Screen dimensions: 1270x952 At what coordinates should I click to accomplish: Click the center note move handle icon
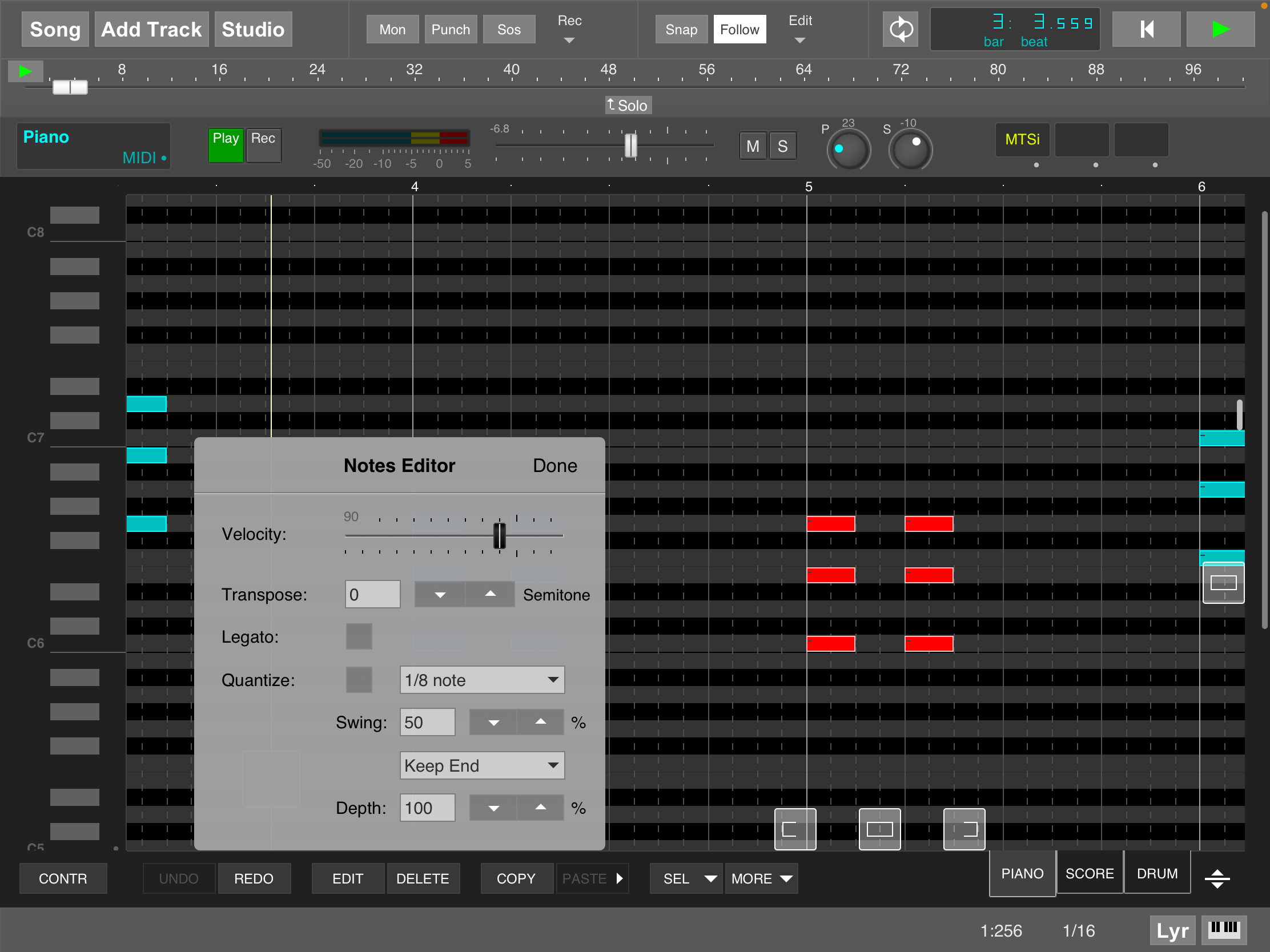(879, 829)
